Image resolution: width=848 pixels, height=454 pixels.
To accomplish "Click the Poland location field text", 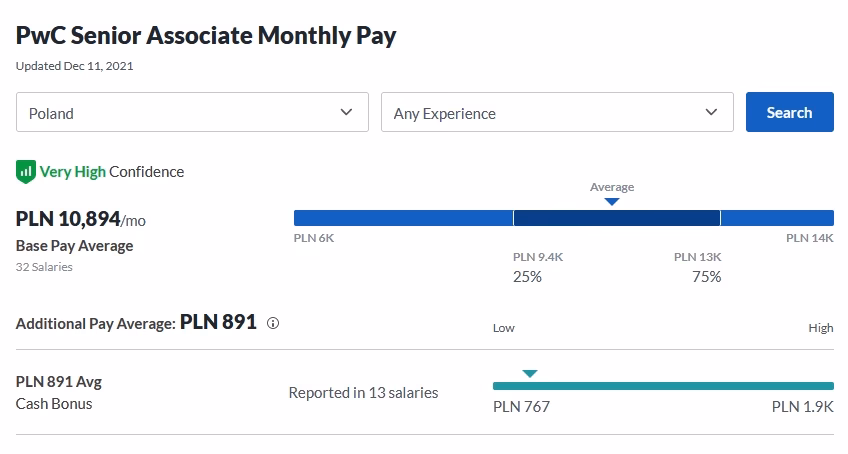I will coord(52,113).
